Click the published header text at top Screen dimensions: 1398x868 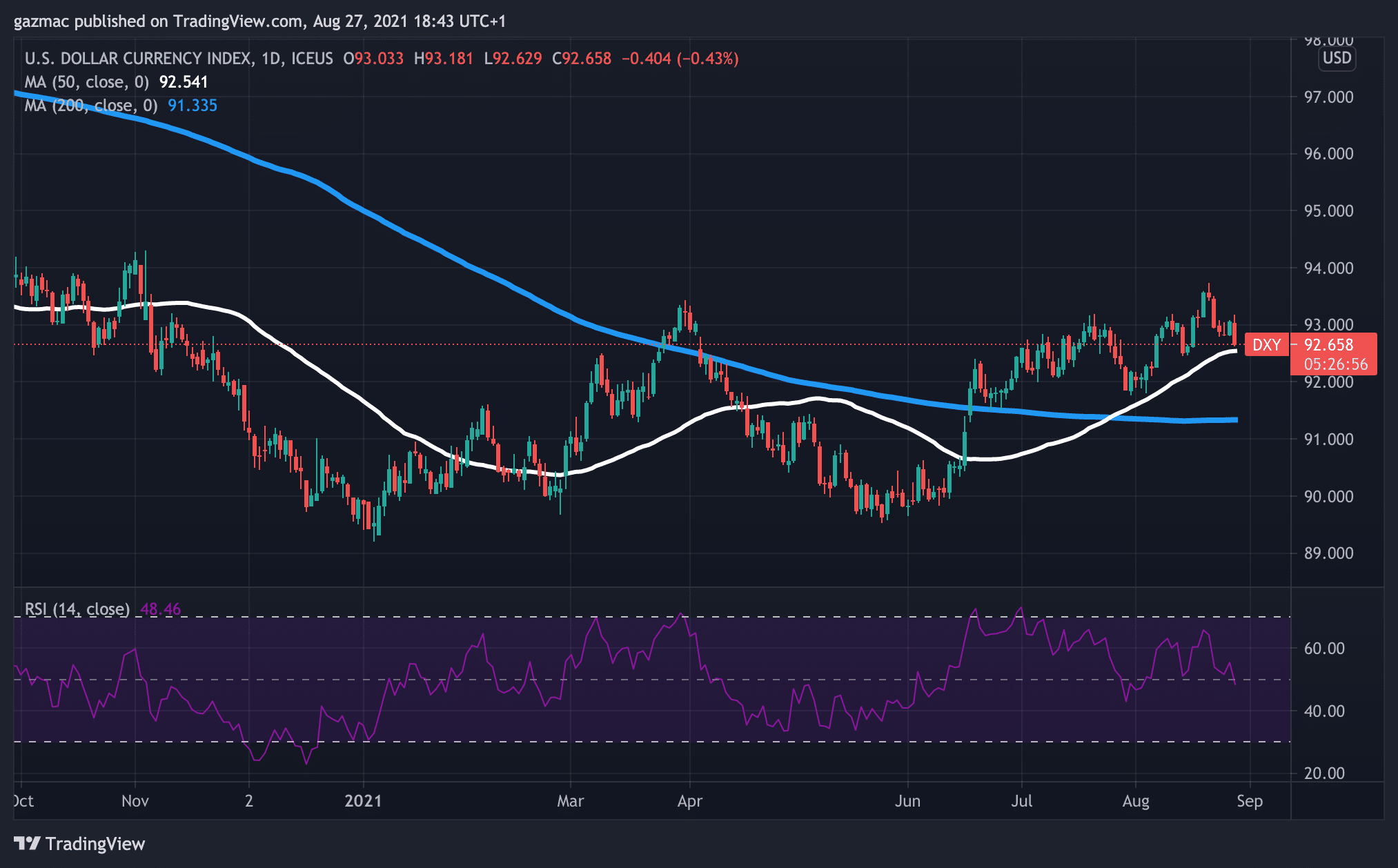[x=260, y=21]
